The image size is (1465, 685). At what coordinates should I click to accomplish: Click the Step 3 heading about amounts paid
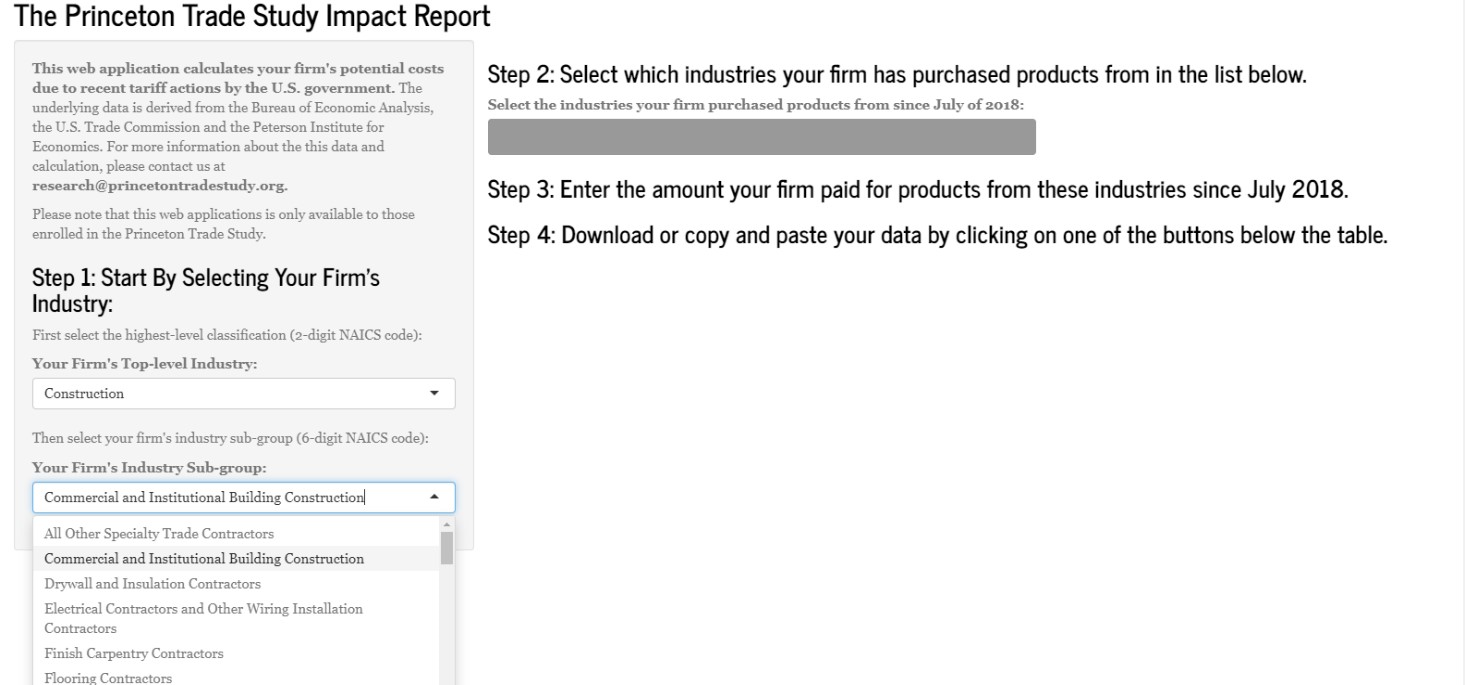[x=917, y=190]
